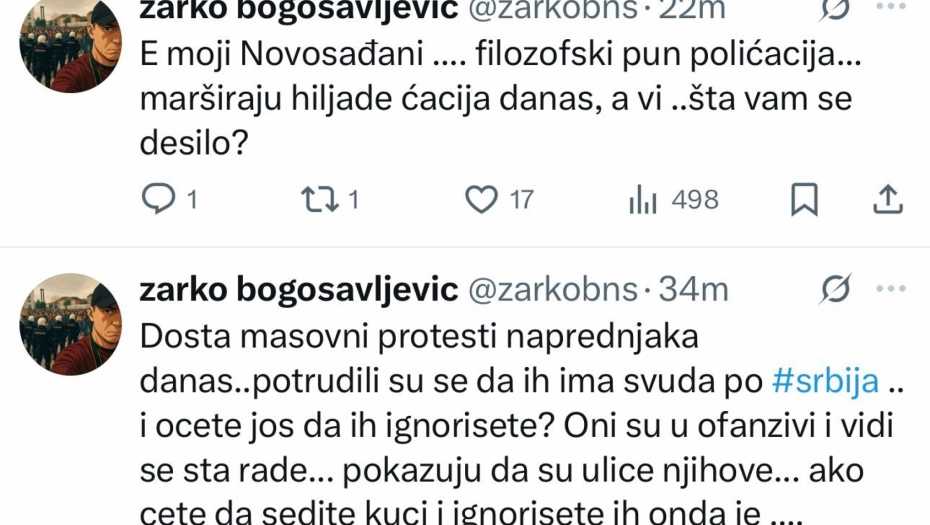
Task: Open the @zarkobns handle on the 22m tweet
Action: (552, 9)
